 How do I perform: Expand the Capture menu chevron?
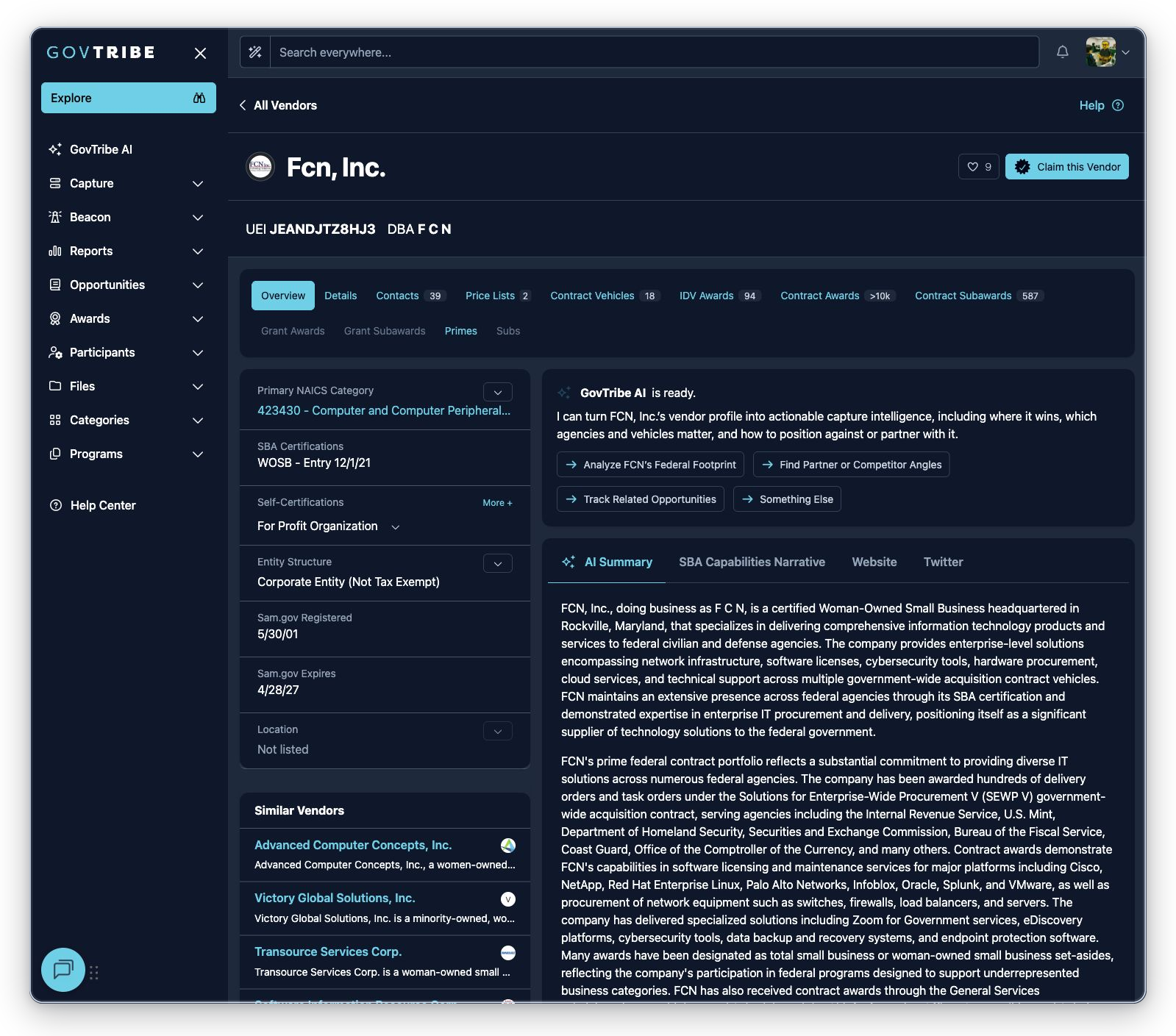[x=198, y=183]
